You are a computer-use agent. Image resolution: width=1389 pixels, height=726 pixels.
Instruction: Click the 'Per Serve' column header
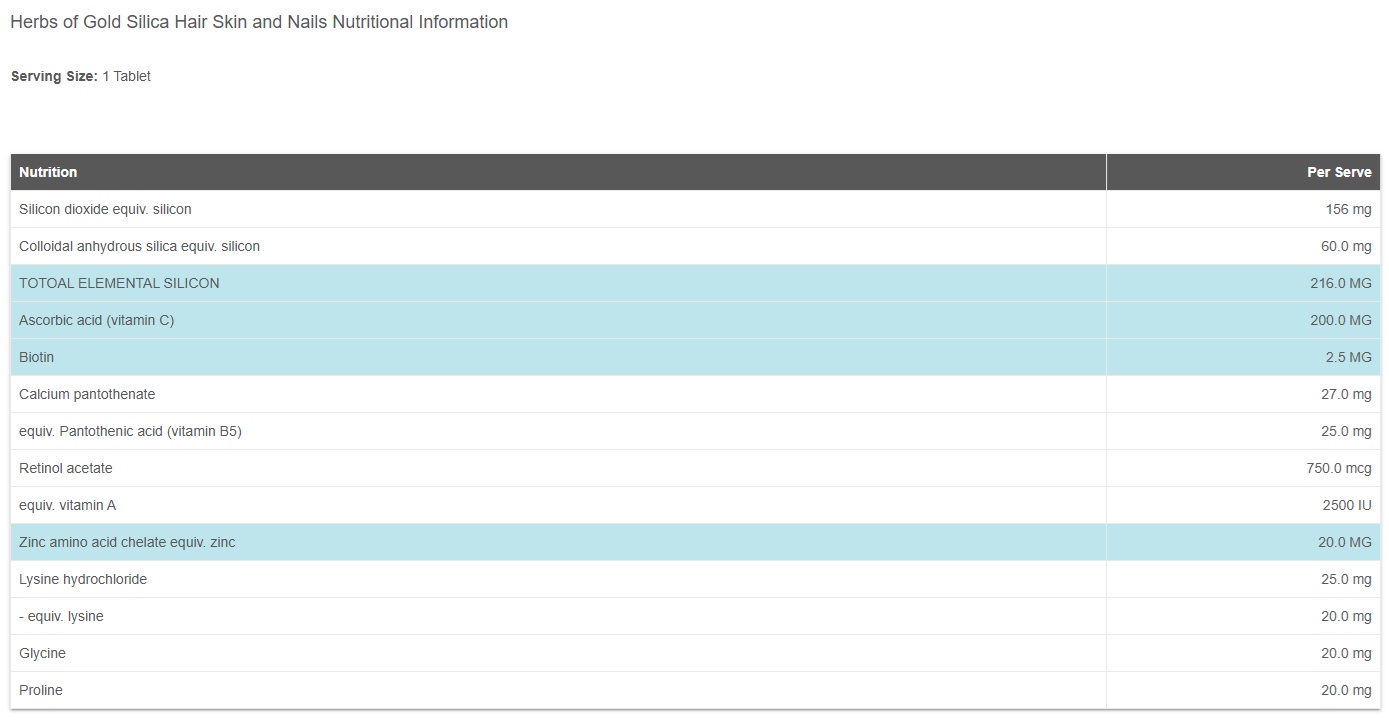tap(1243, 172)
